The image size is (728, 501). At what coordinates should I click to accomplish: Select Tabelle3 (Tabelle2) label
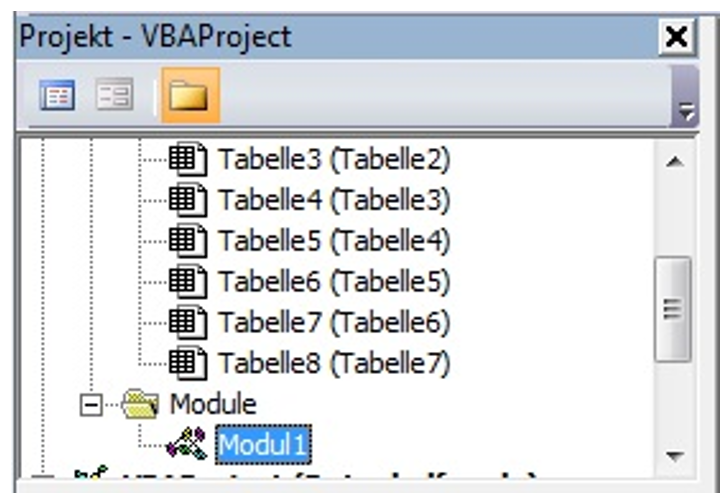pos(334,159)
